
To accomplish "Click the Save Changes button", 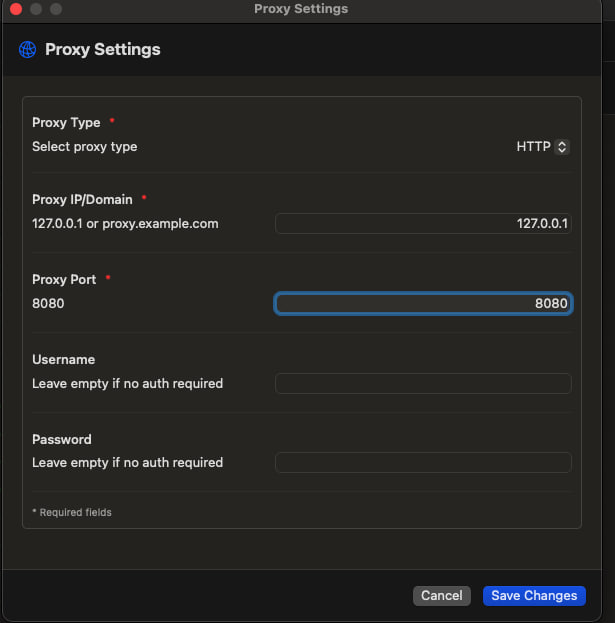I will pyautogui.click(x=534, y=595).
